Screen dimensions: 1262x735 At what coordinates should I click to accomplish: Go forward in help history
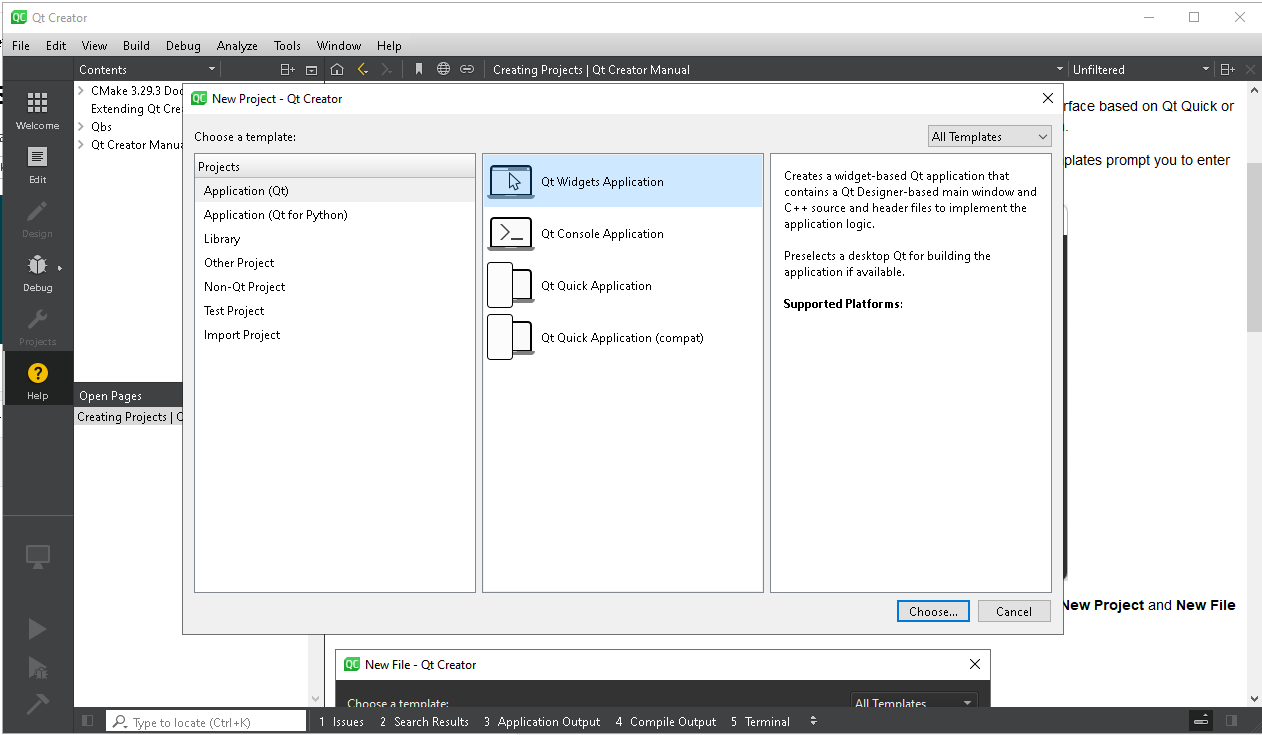point(386,69)
